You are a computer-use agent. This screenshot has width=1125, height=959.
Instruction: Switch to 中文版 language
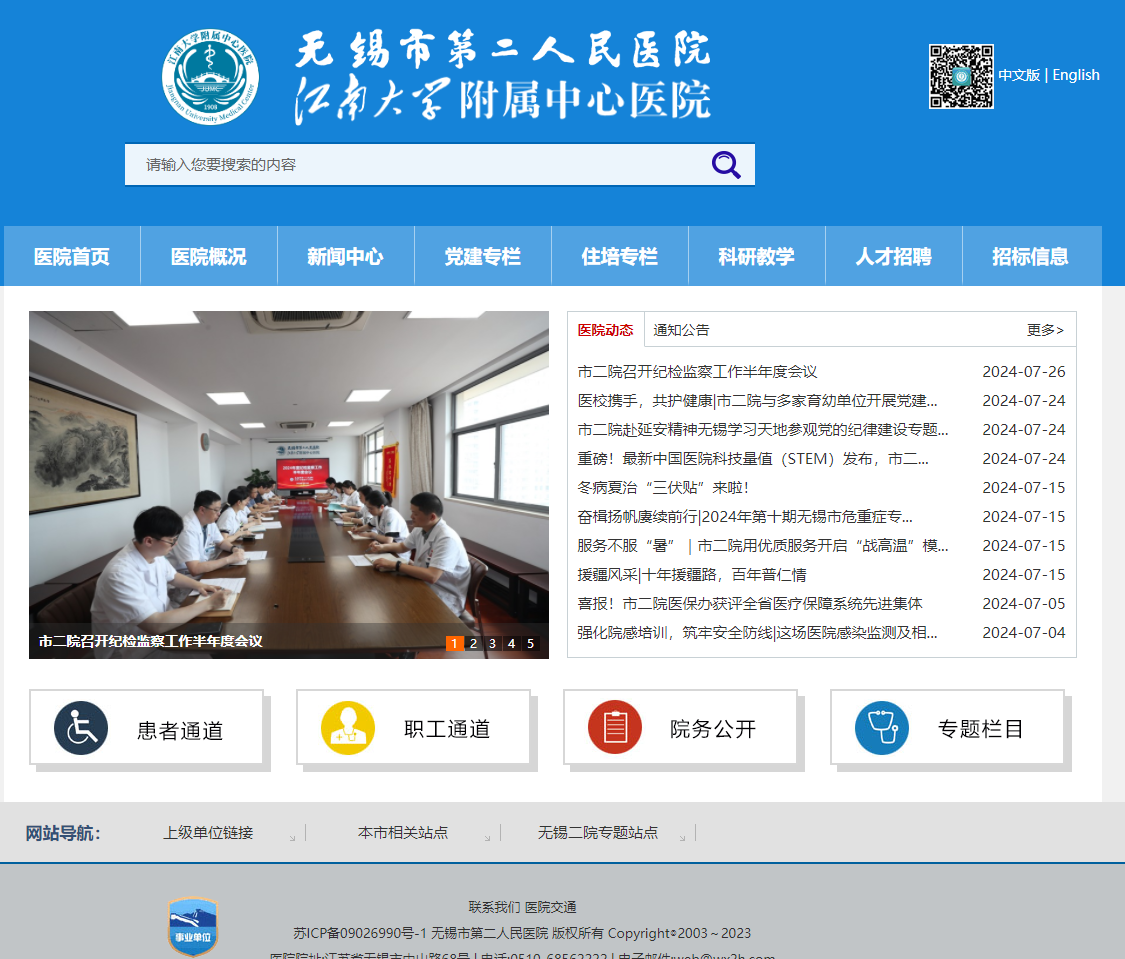click(x=1019, y=75)
